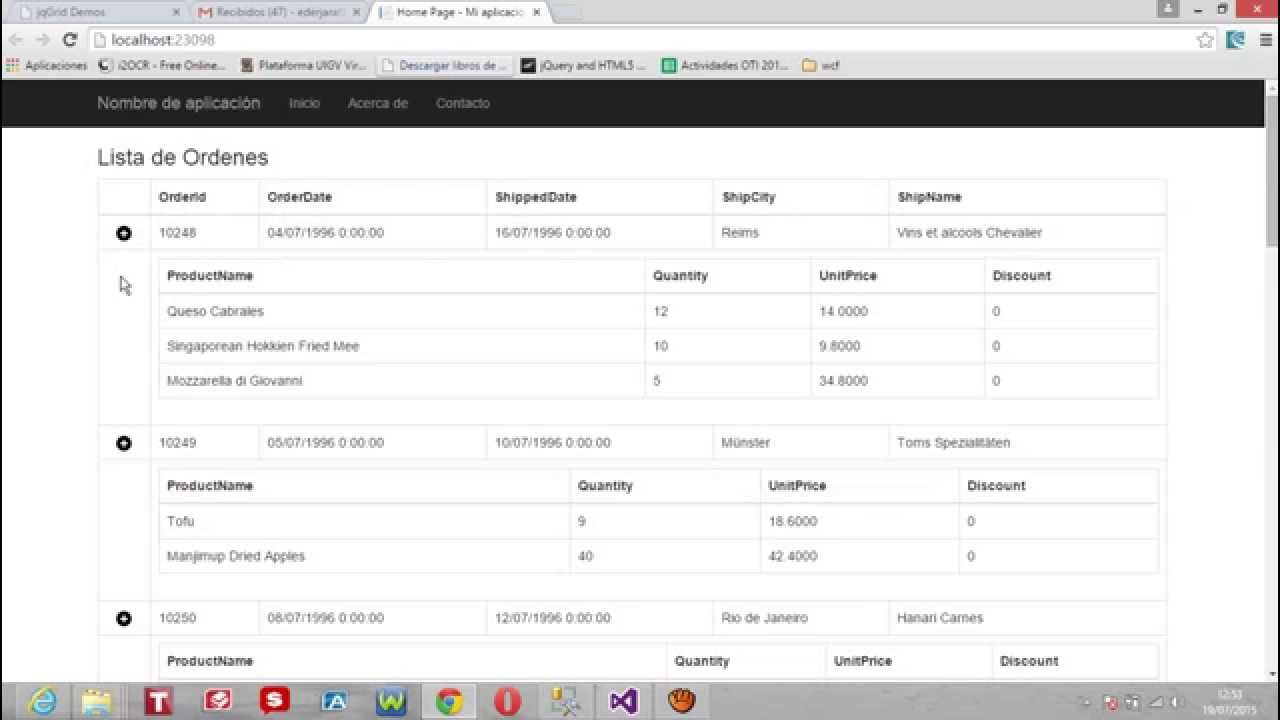Open jQuery and HTML5 bookmark

click(584, 66)
